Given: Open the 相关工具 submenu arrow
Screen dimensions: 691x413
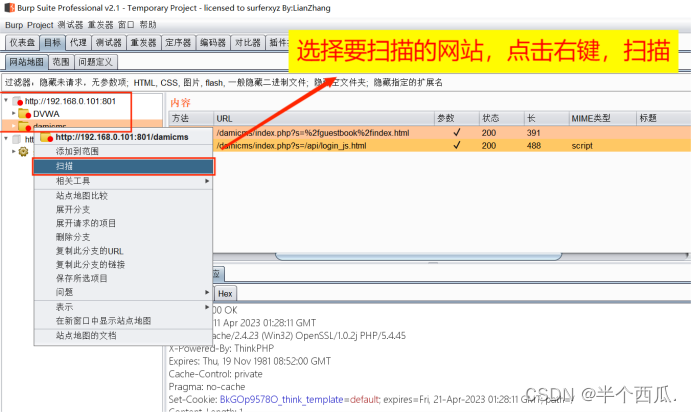Looking at the screenshot, I should pyautogui.click(x=207, y=181).
